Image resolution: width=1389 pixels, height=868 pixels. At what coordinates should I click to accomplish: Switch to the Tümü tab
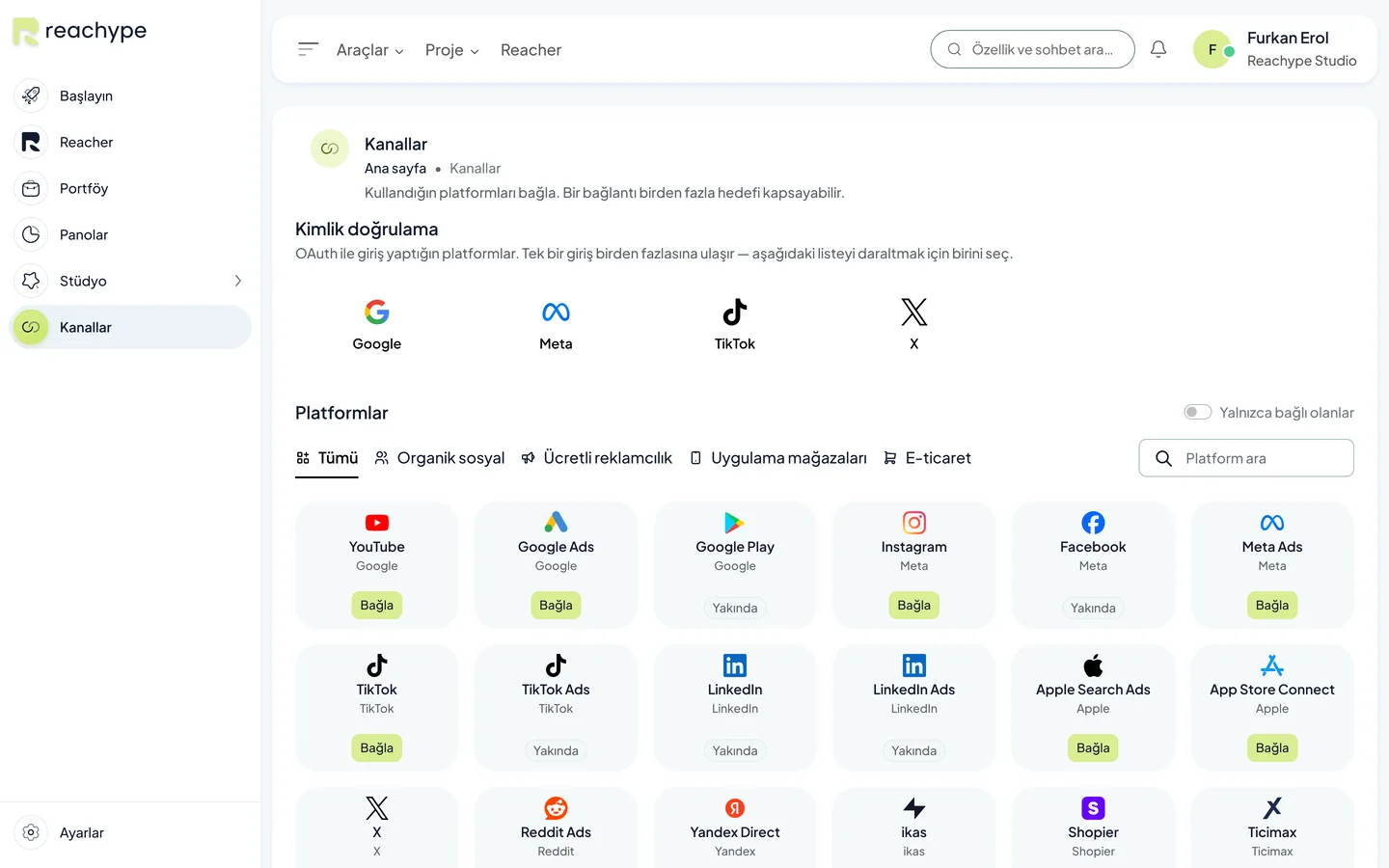click(x=327, y=458)
